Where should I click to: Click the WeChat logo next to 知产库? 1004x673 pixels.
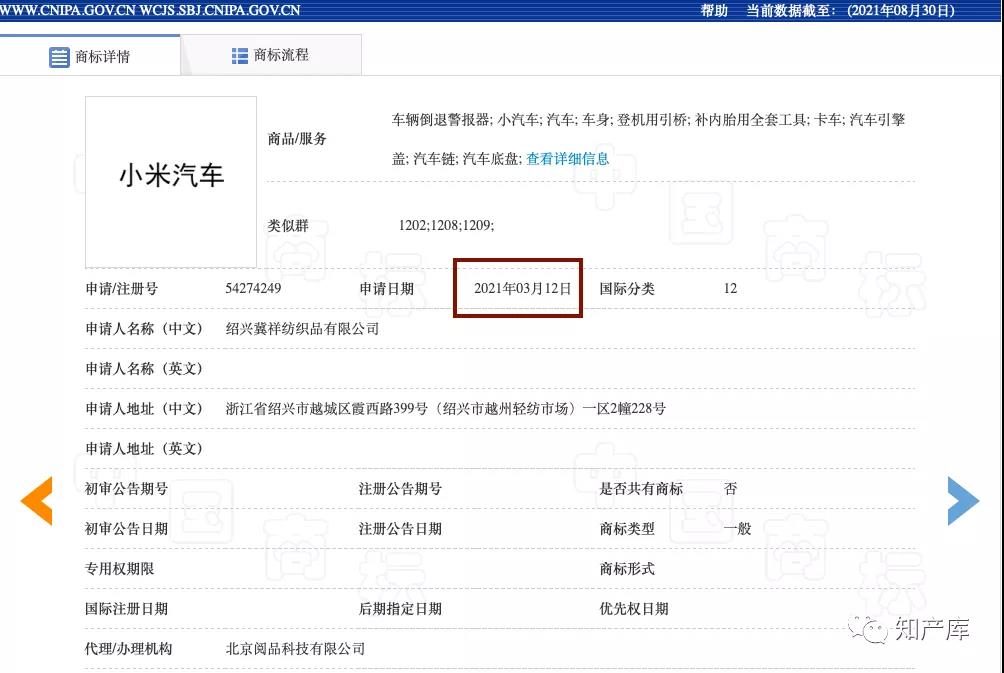(868, 629)
